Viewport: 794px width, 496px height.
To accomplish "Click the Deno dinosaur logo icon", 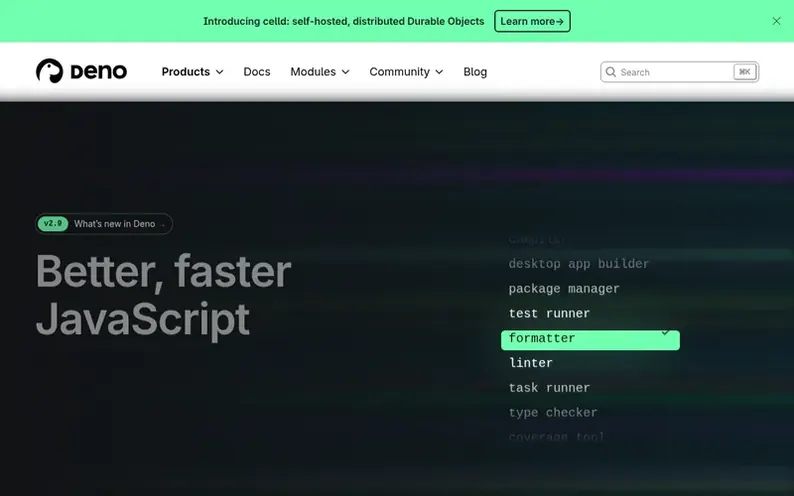I will pyautogui.click(x=49, y=71).
